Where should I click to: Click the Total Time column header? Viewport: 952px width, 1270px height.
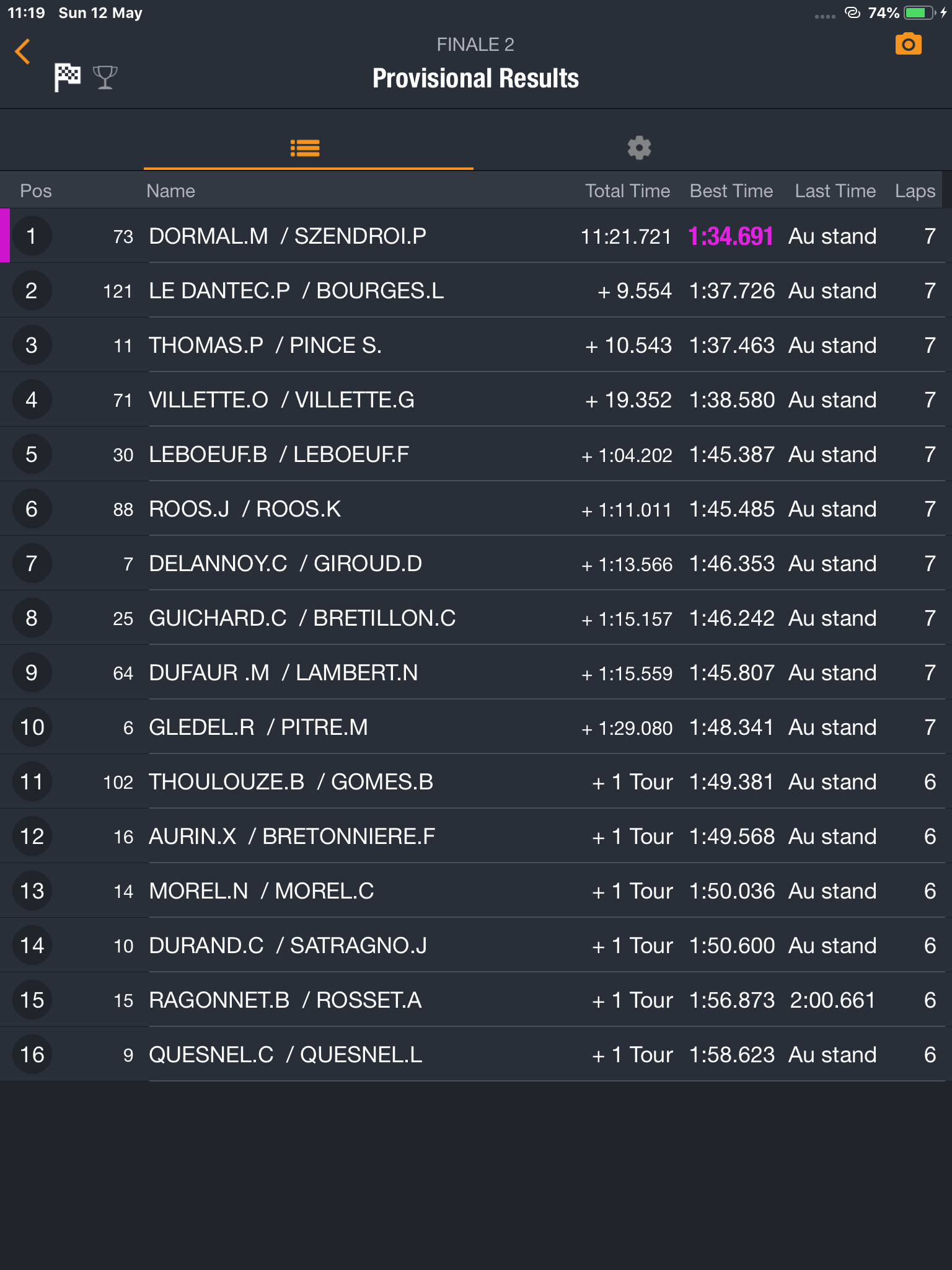tap(627, 191)
